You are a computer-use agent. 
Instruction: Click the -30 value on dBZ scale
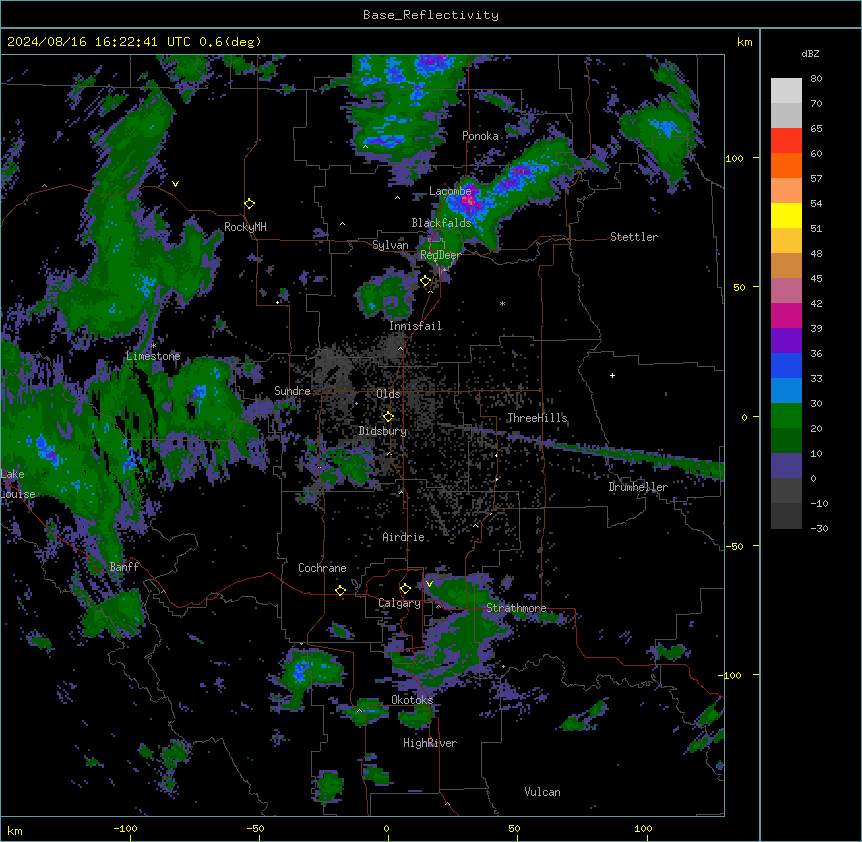(x=819, y=528)
